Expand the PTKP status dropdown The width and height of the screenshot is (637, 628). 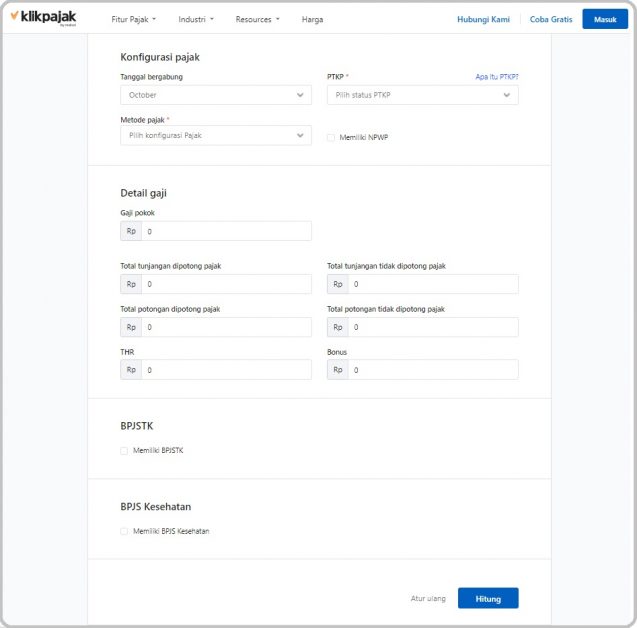[422, 95]
